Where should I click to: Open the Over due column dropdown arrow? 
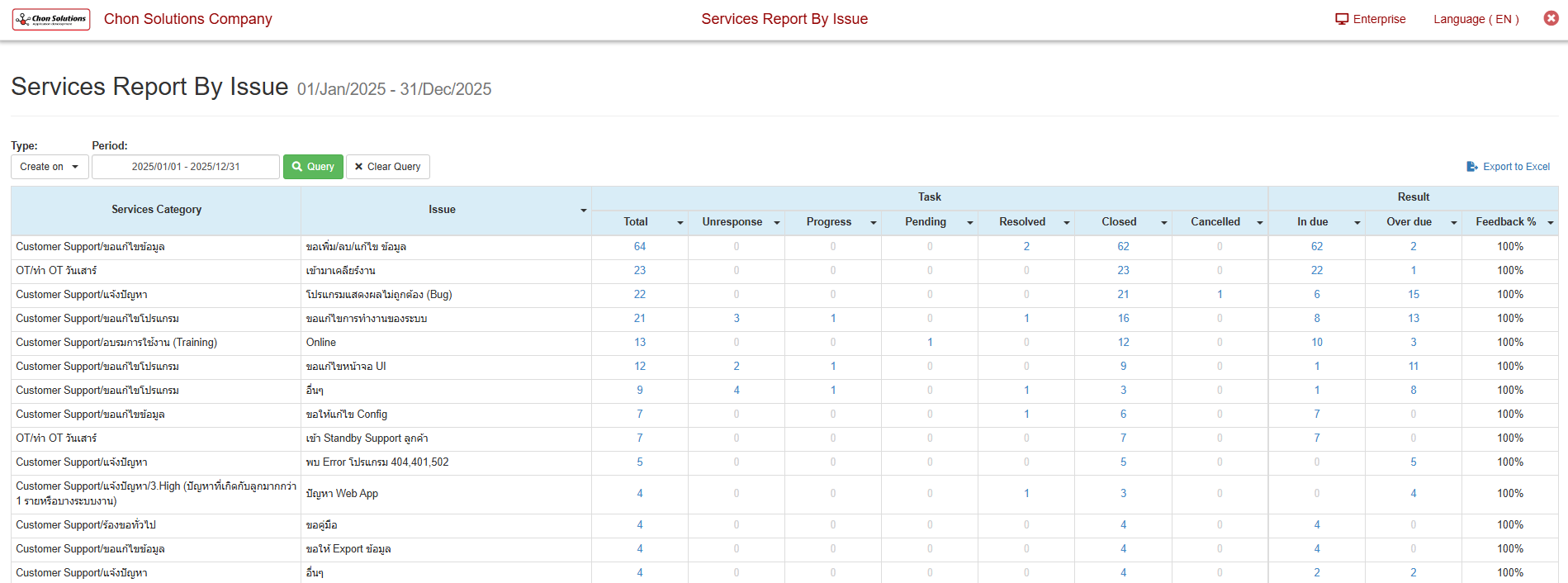(x=1454, y=223)
